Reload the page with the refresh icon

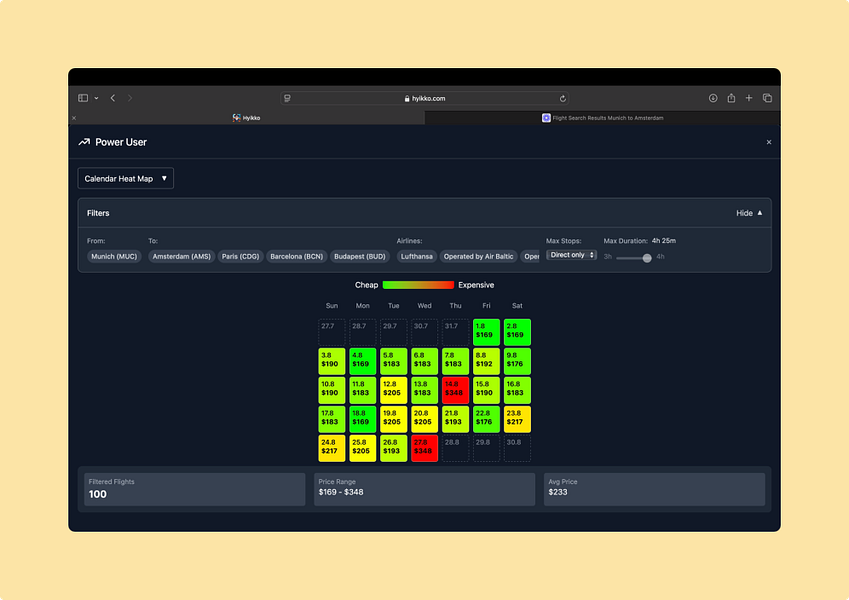(x=563, y=98)
